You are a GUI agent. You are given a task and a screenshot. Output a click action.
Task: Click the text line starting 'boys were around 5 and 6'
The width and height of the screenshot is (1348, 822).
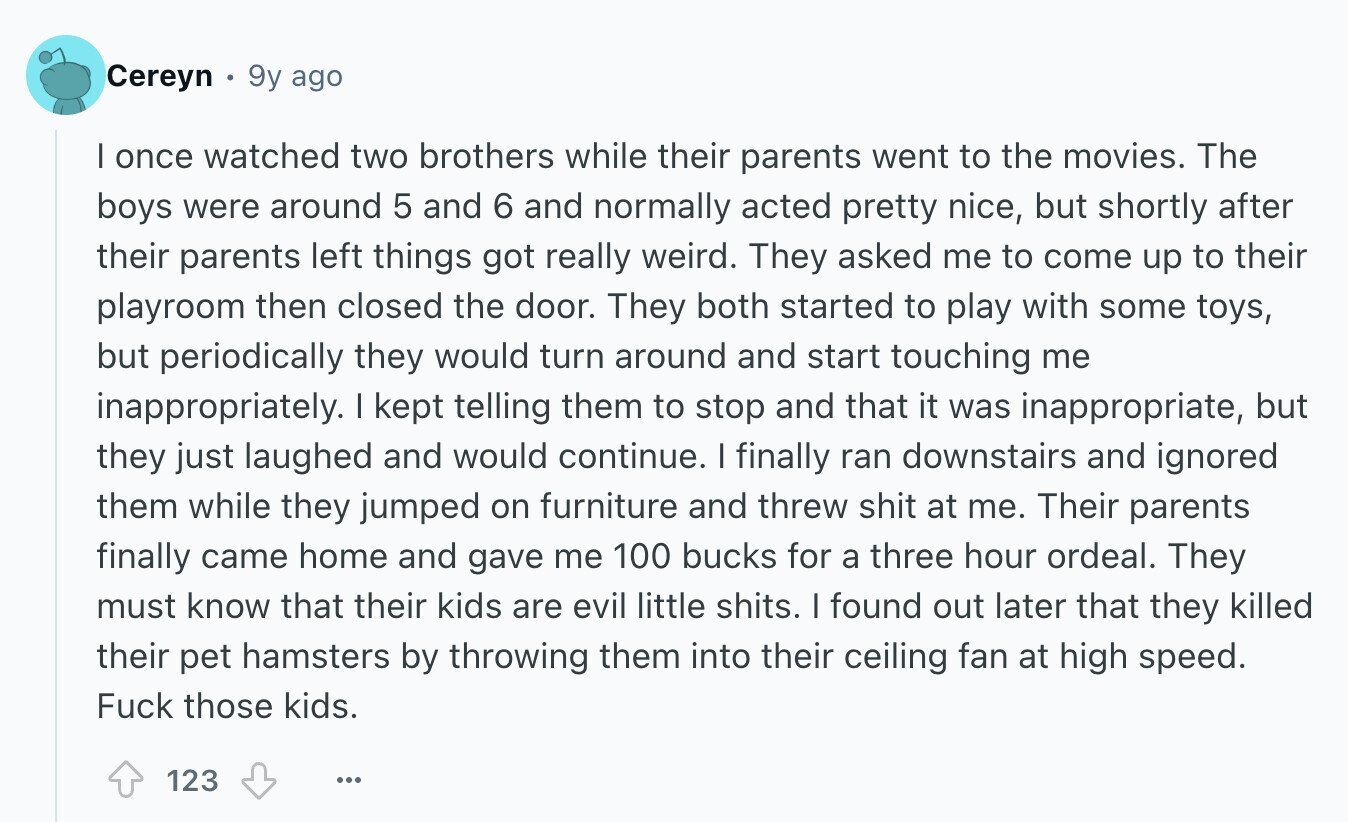(695, 206)
